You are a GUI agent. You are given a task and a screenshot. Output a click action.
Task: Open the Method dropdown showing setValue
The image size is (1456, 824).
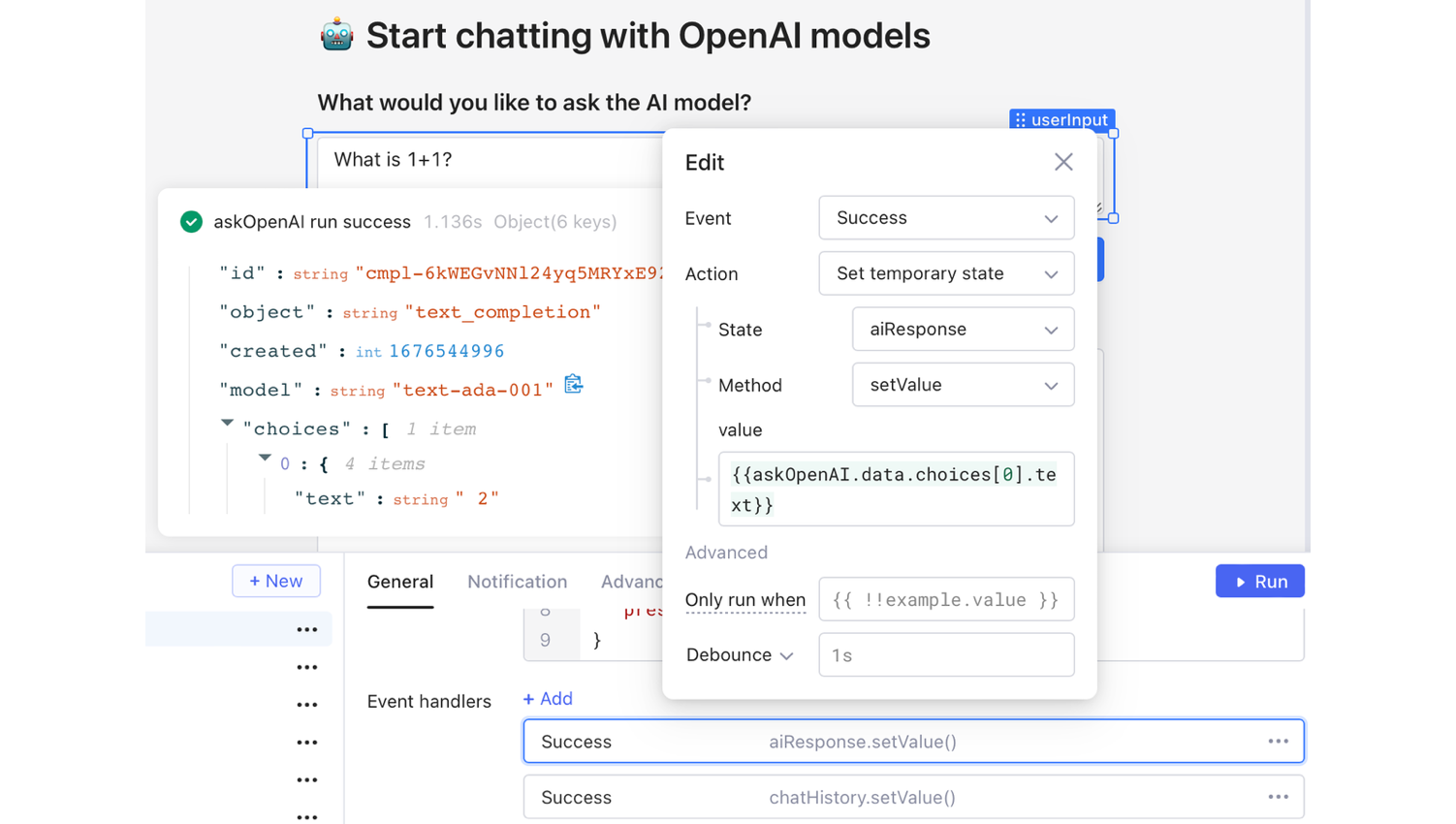tap(962, 384)
